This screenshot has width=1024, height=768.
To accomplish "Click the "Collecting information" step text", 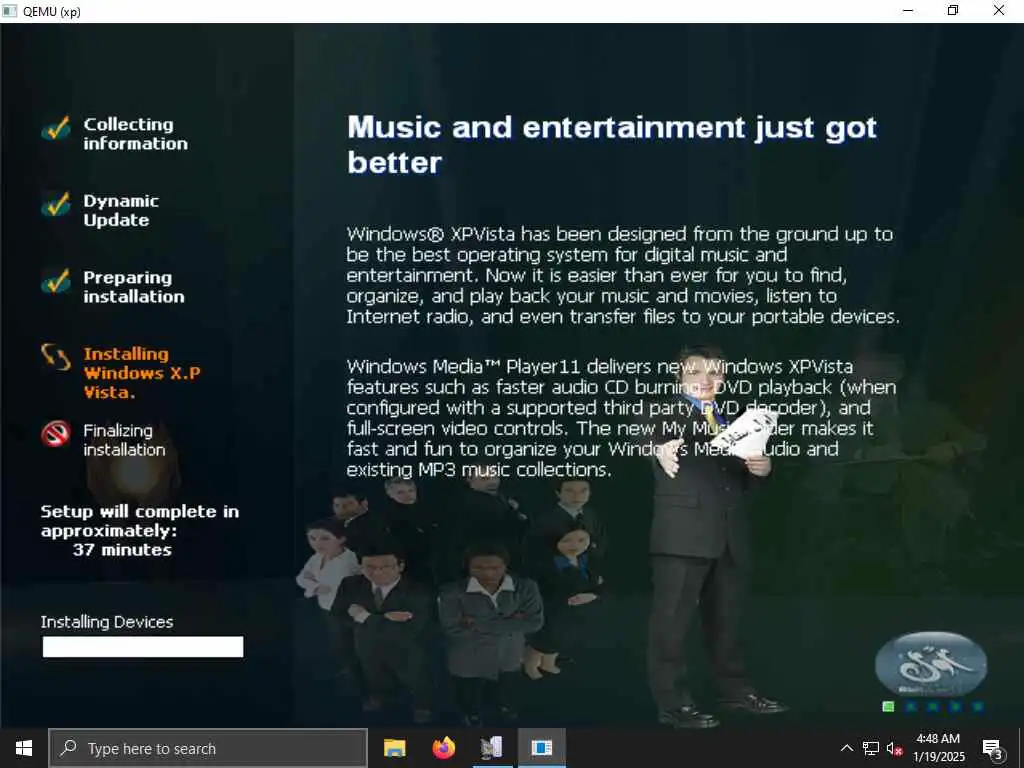I will pyautogui.click(x=135, y=134).
